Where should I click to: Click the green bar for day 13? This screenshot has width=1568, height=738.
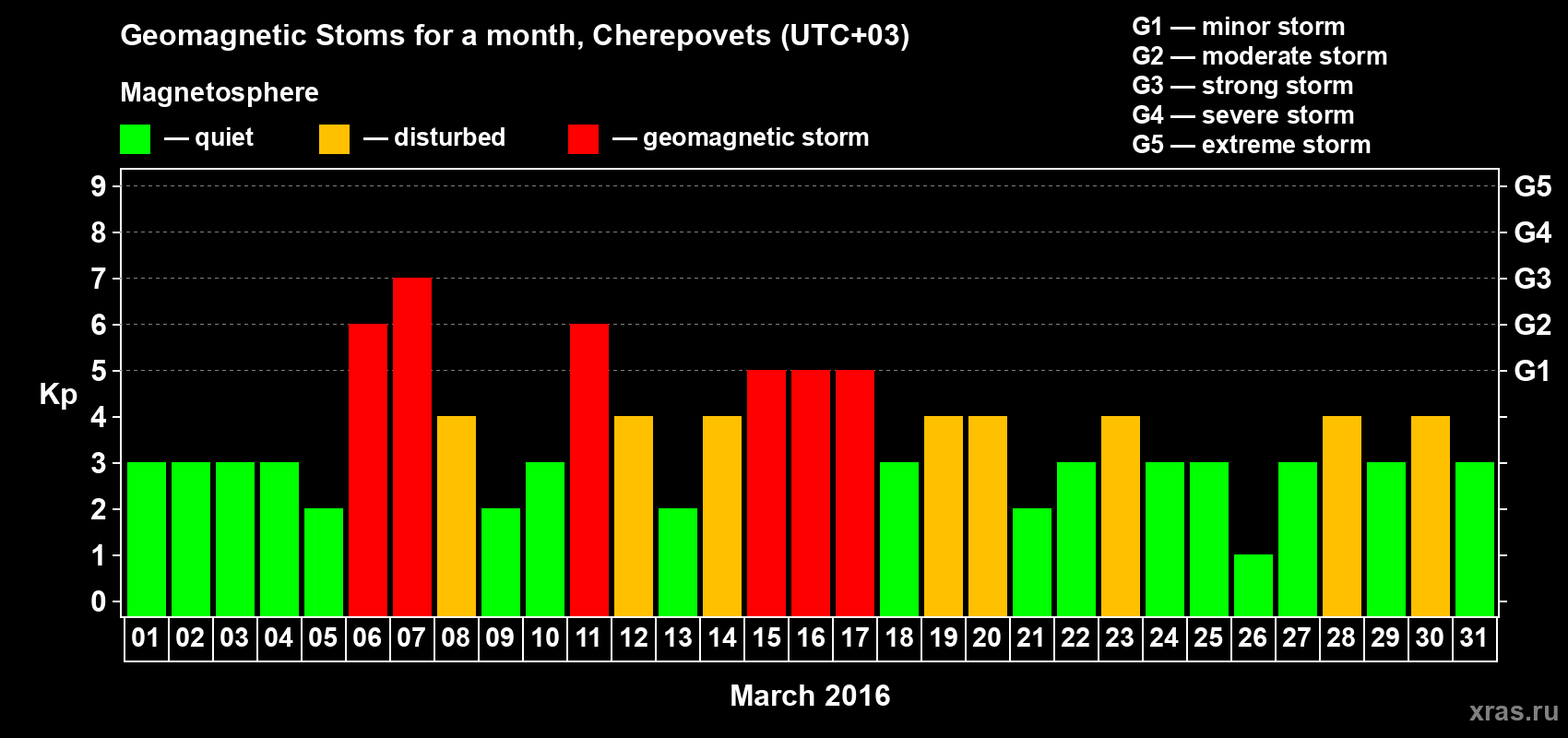(678, 563)
